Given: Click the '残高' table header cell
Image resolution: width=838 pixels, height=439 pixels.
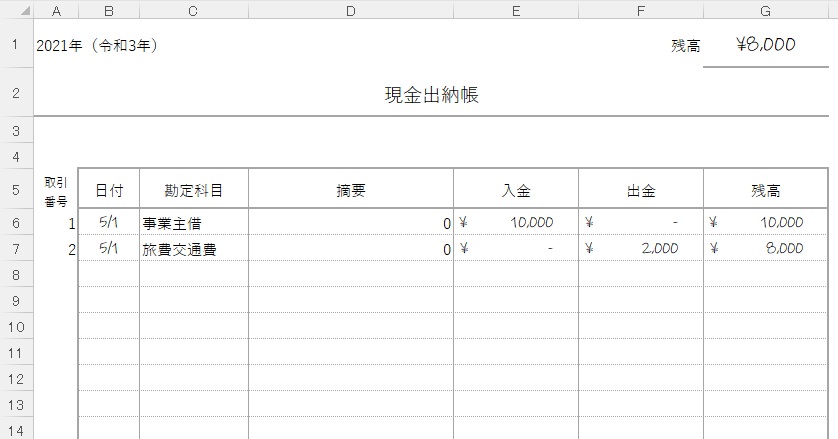Looking at the screenshot, I should click(x=766, y=190).
